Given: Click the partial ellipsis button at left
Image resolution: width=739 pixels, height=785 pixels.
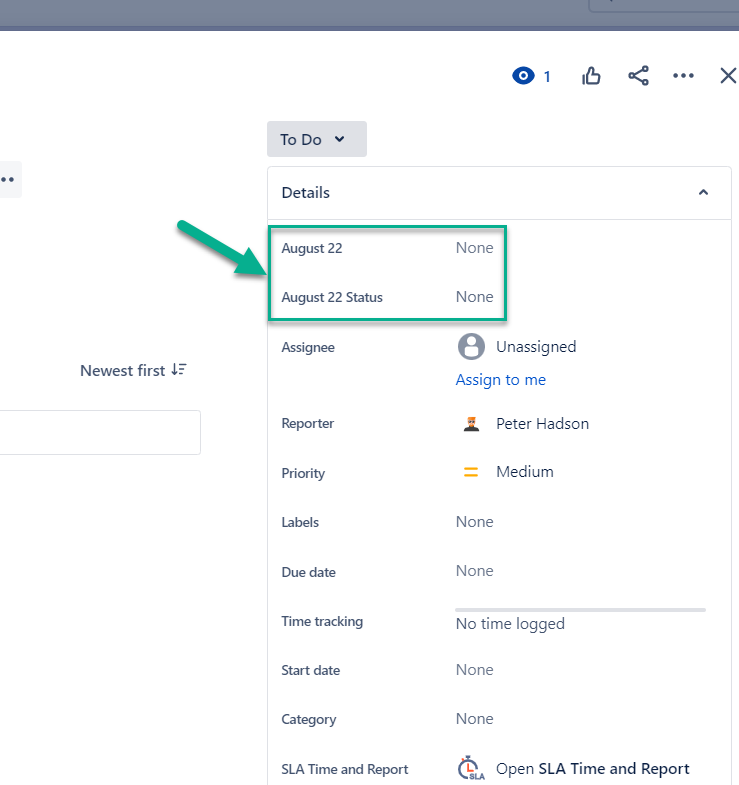Looking at the screenshot, I should [9, 179].
